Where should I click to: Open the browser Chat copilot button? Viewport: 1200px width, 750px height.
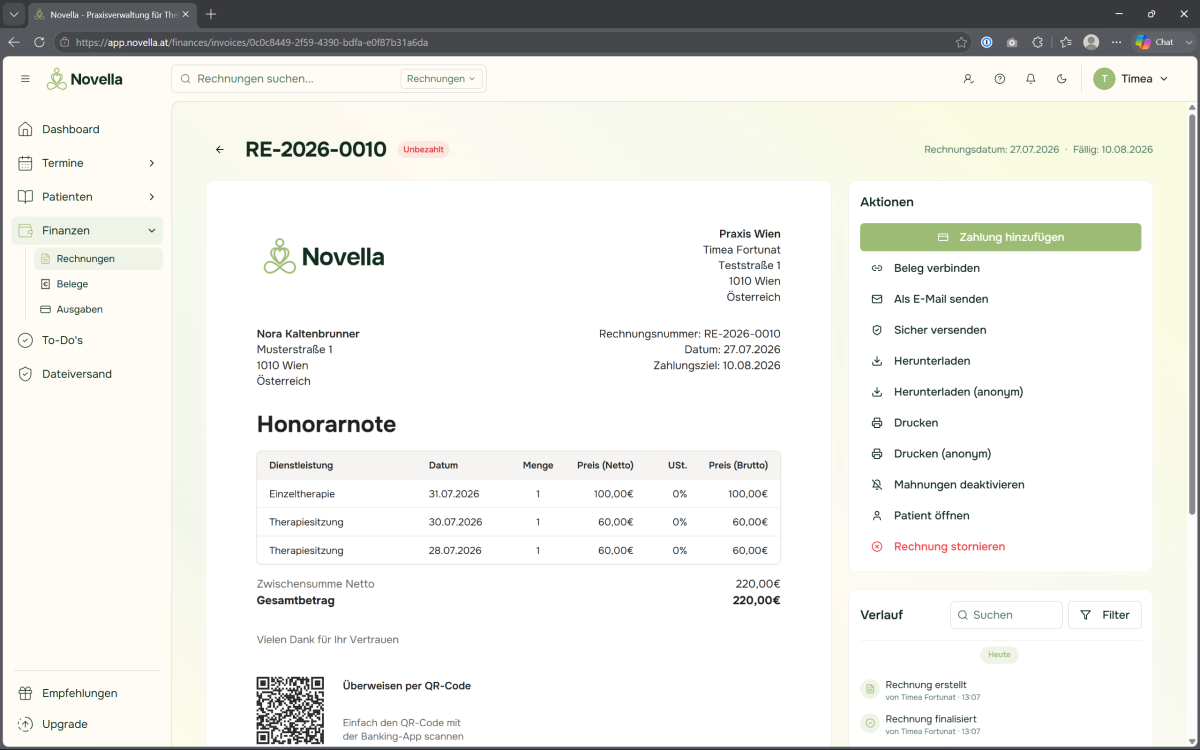click(1154, 42)
